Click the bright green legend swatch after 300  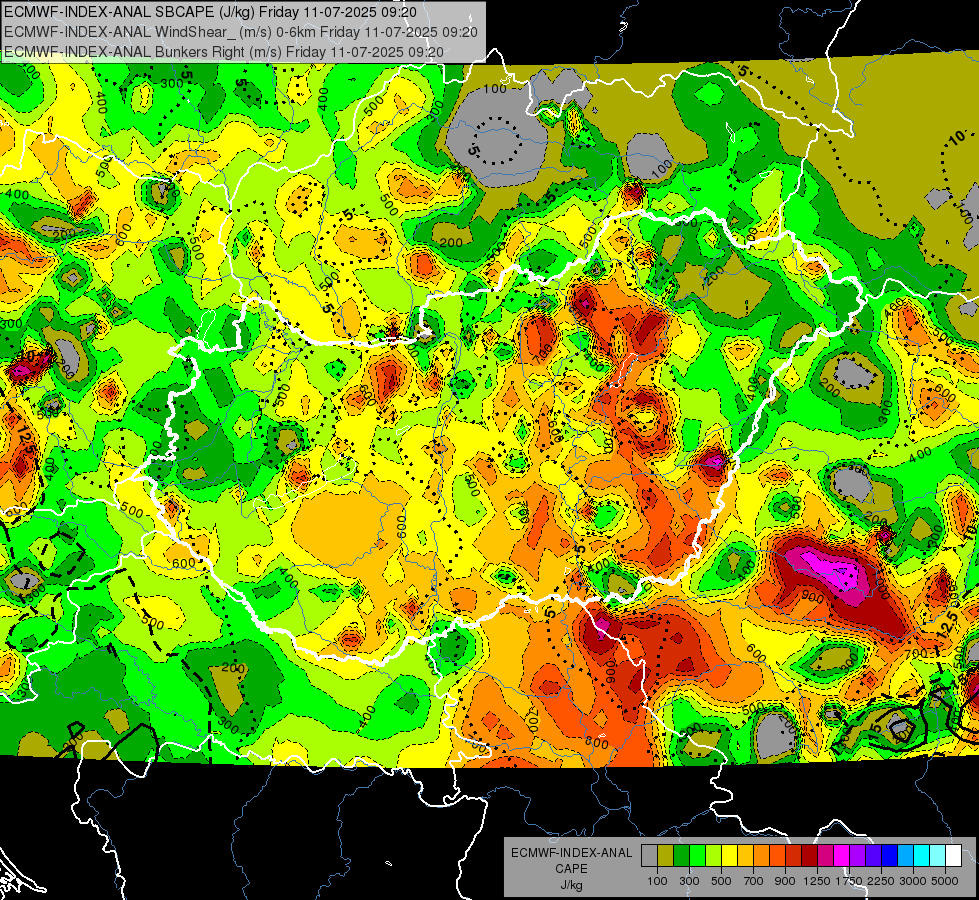coord(697,855)
